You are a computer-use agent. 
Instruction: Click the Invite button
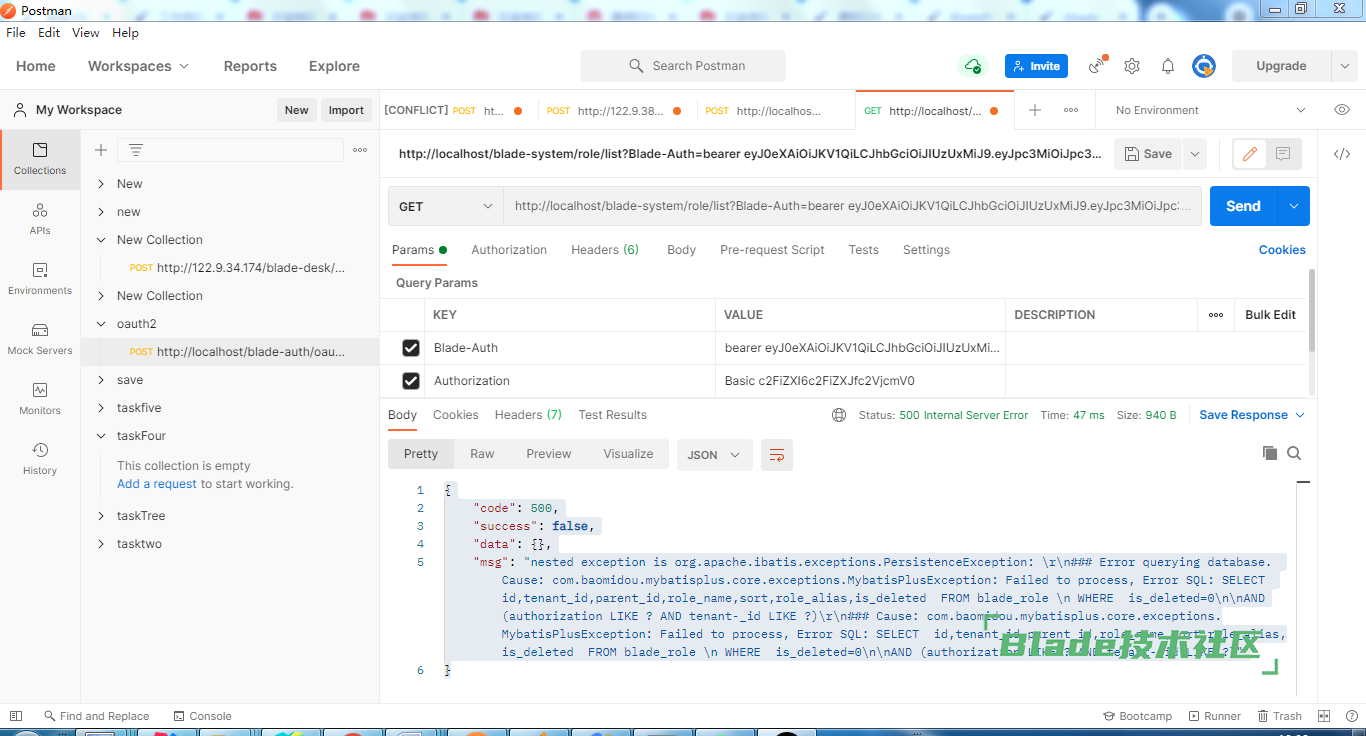1036,66
